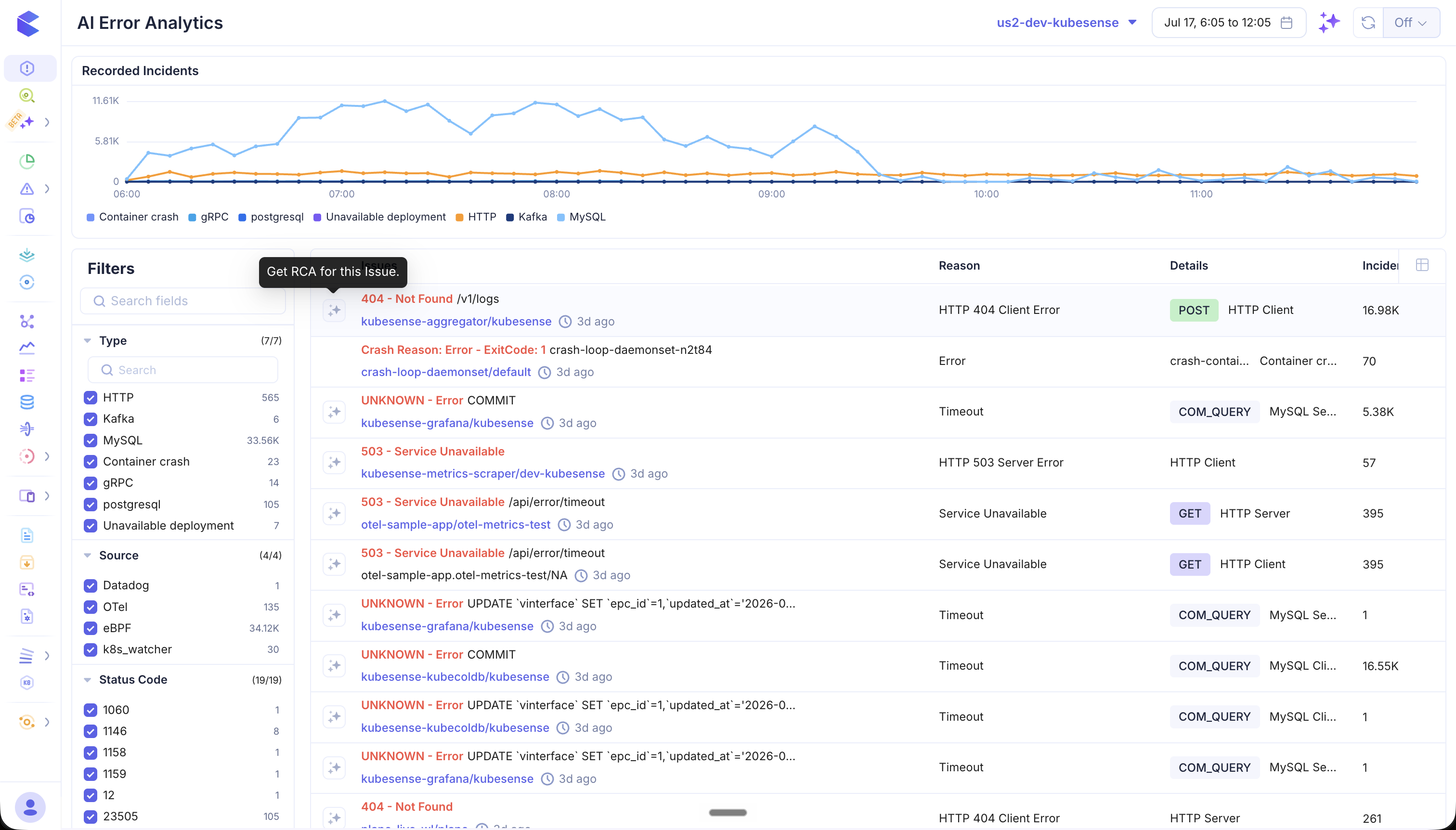Screen dimensions: 1456x830
Task: Open the first kubesense-kubecoldb/kubesense link
Action: coord(455,676)
